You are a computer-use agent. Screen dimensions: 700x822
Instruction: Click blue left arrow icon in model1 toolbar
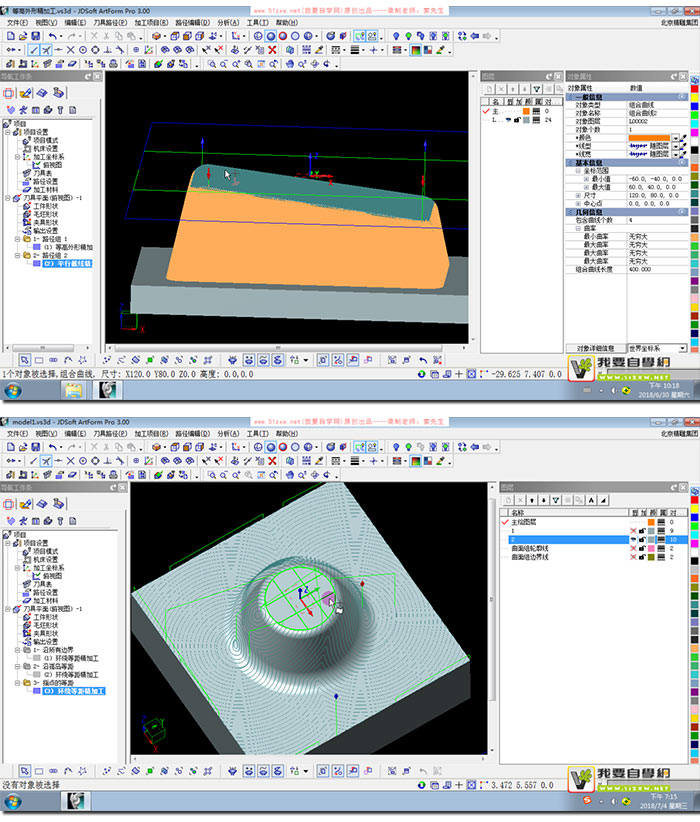(x=475, y=447)
